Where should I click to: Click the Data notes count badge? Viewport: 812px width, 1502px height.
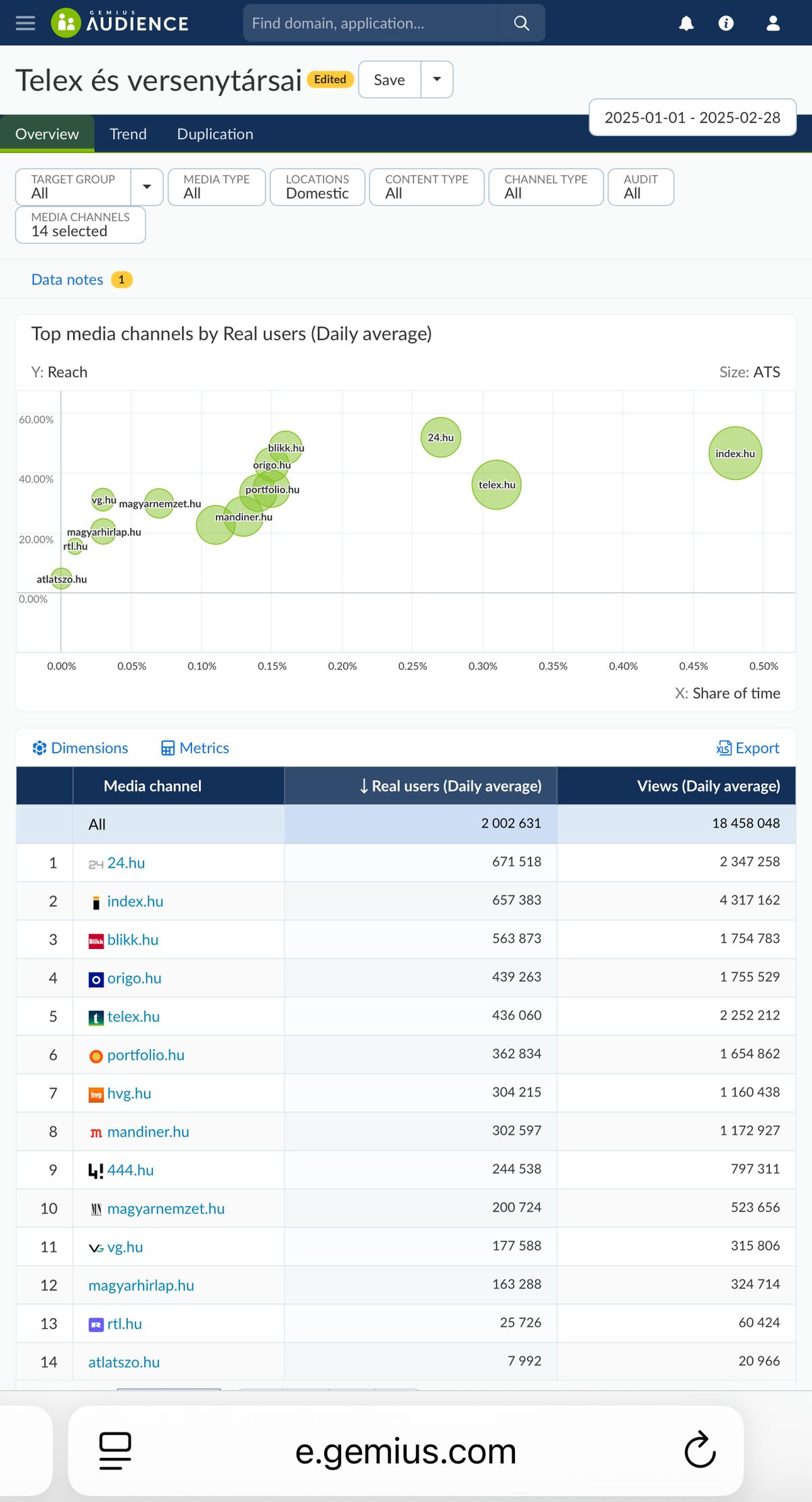(122, 280)
